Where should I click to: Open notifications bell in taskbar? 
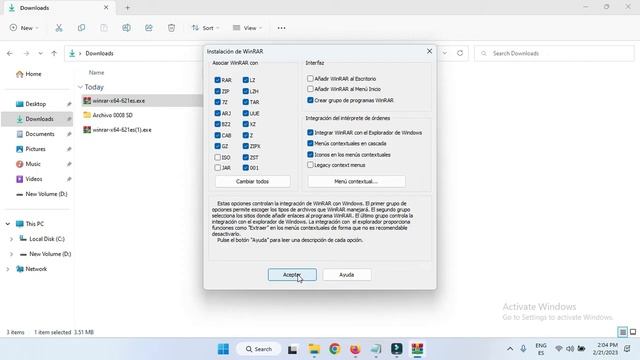coord(627,349)
